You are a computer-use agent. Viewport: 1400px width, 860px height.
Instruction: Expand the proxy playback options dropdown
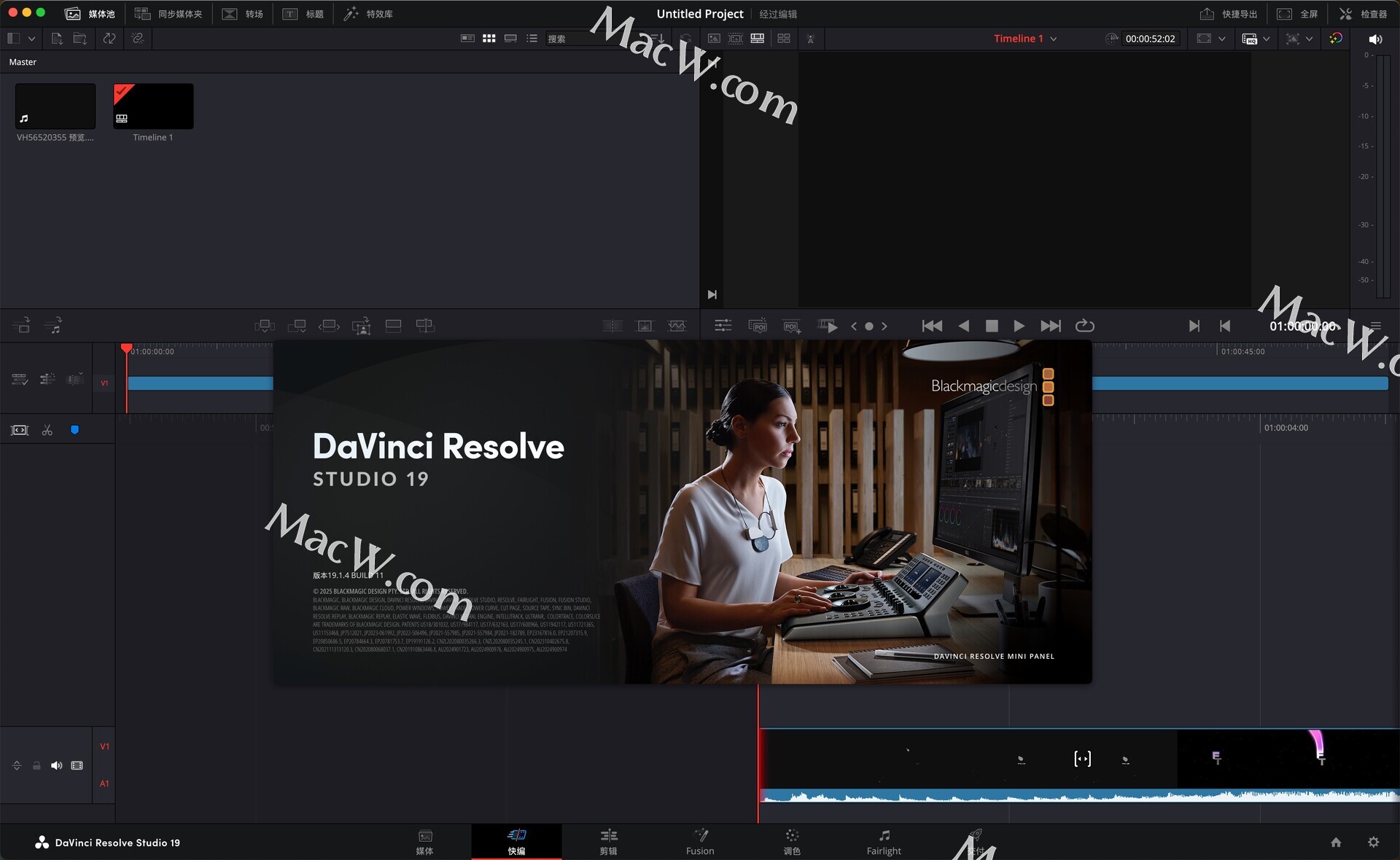click(1267, 39)
